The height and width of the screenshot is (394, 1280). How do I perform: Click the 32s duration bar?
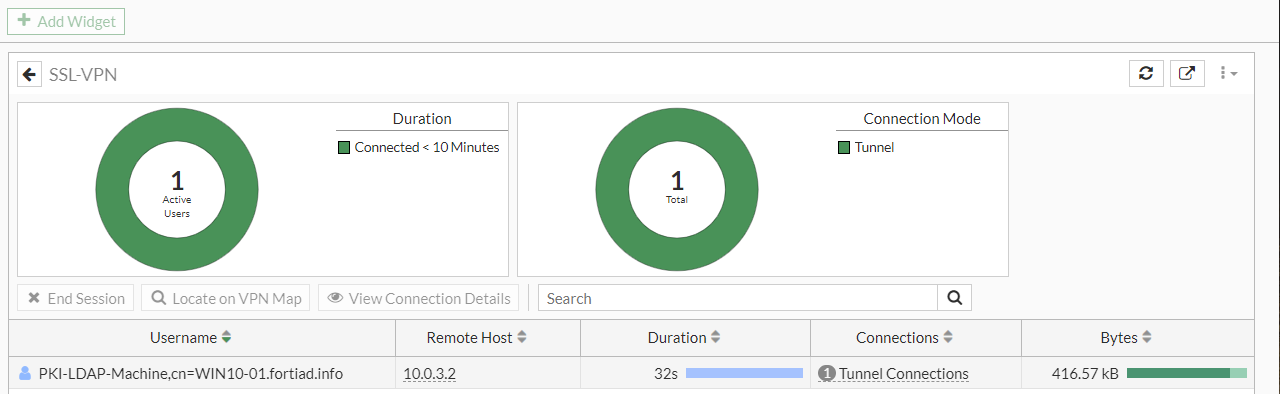(744, 373)
